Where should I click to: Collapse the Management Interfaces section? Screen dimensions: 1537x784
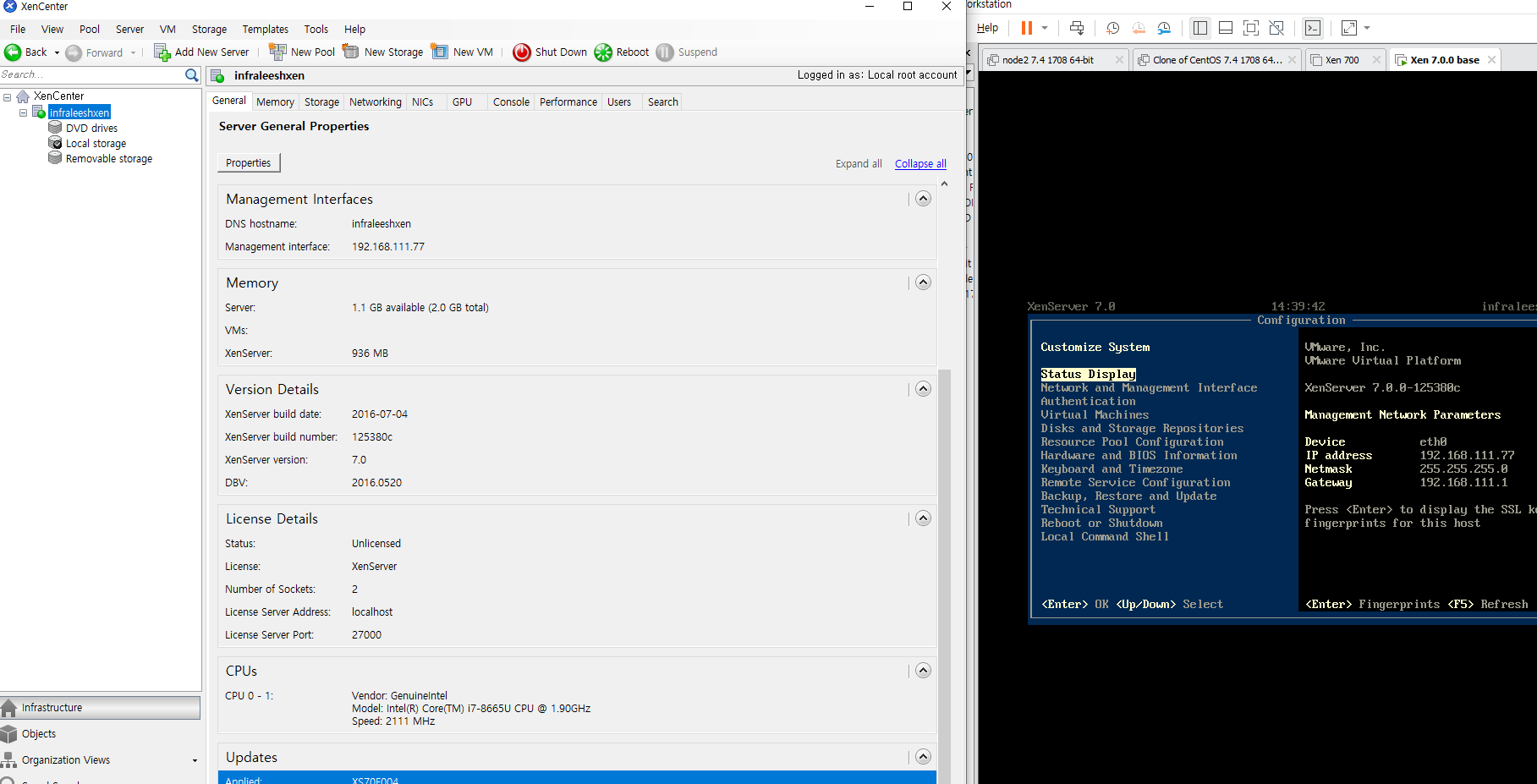coord(923,199)
